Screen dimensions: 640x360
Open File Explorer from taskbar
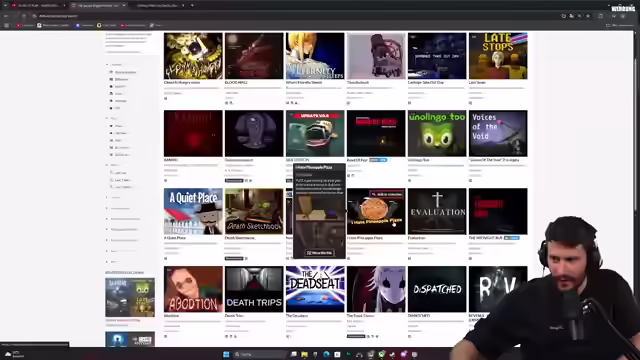tap(304, 354)
